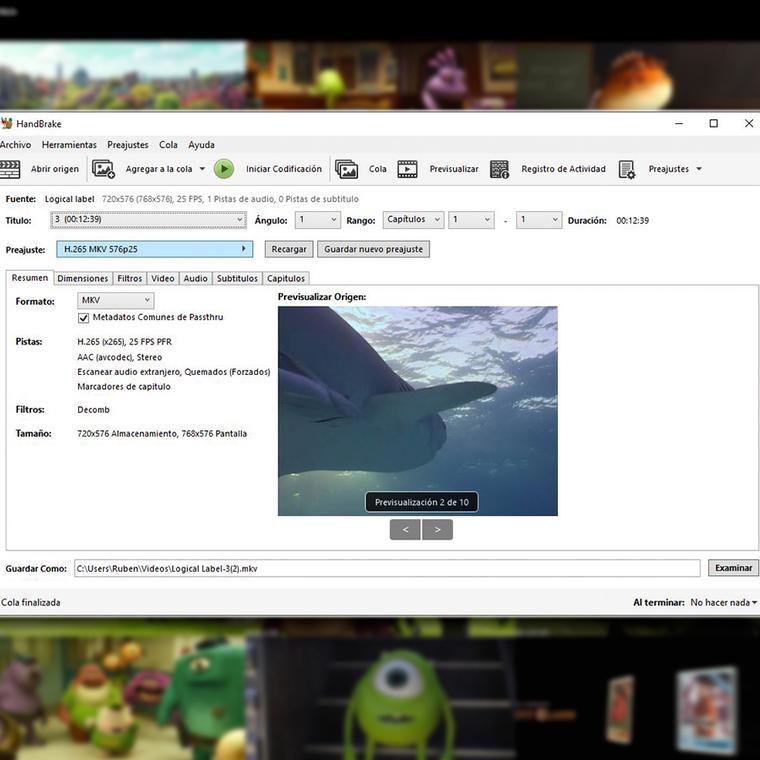Open the Ángulo dropdown

(x=318, y=220)
